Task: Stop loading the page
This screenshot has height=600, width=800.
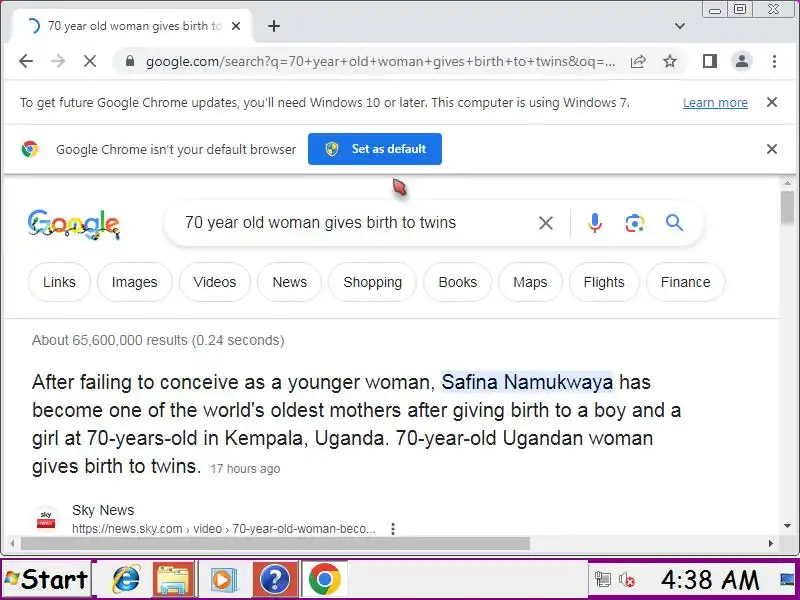Action: (90, 62)
